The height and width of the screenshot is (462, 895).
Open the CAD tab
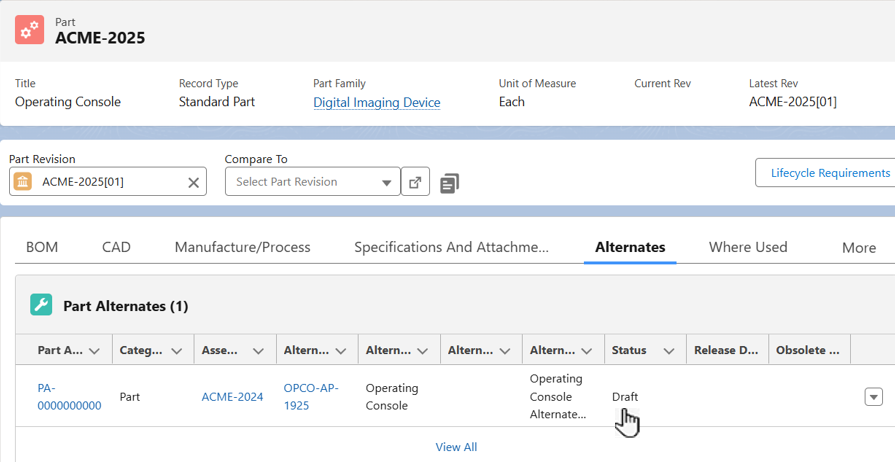pyautogui.click(x=116, y=247)
